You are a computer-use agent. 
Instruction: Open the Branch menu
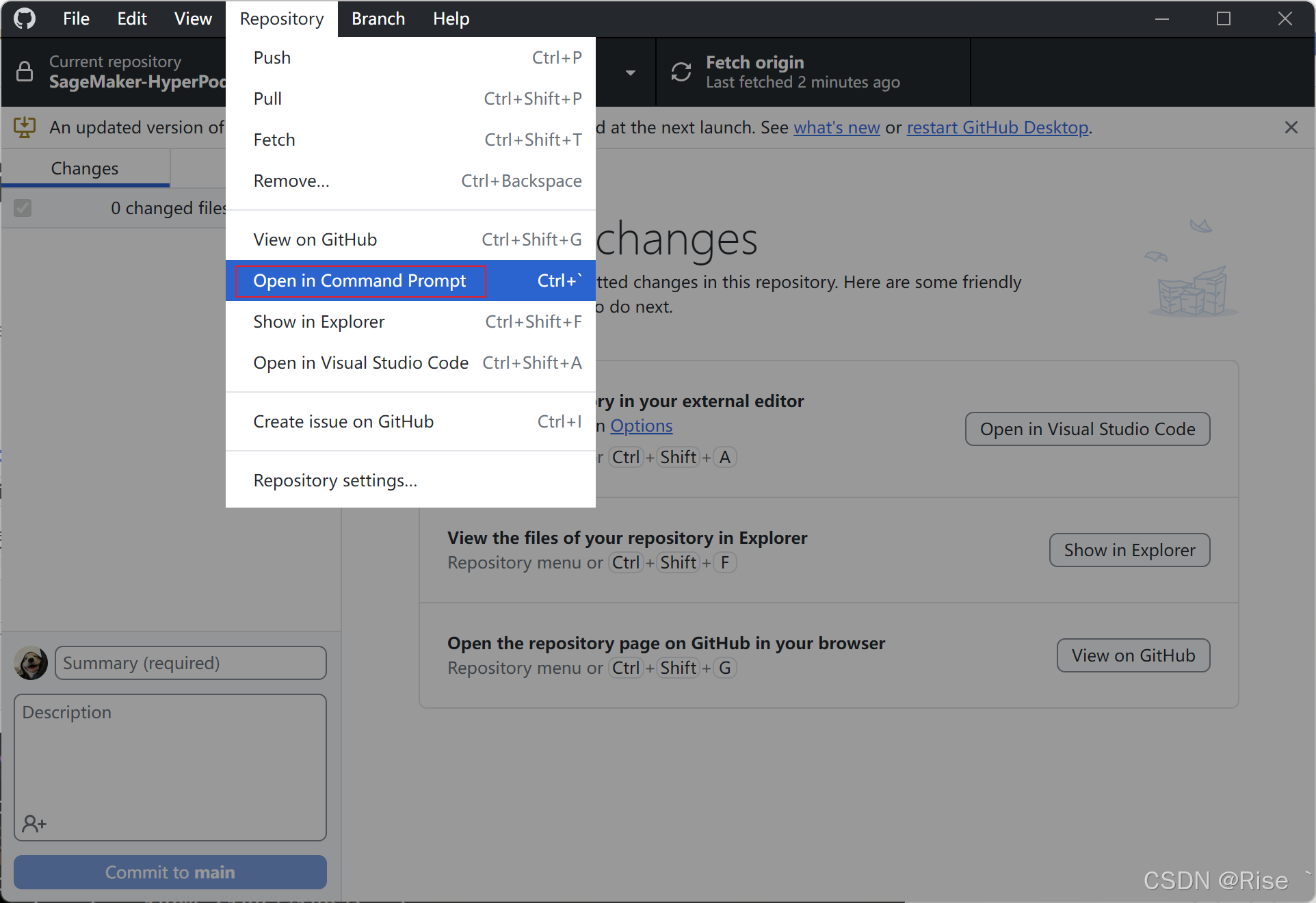point(378,18)
